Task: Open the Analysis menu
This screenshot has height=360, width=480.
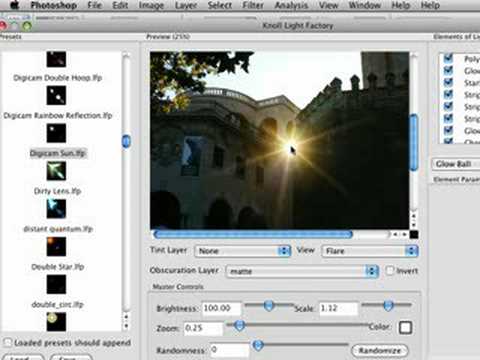Action: [x=291, y=5]
